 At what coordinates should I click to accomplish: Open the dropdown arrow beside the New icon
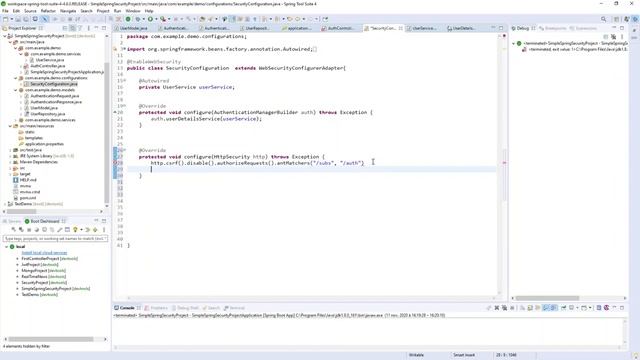pyautogui.click(x=11, y=19)
